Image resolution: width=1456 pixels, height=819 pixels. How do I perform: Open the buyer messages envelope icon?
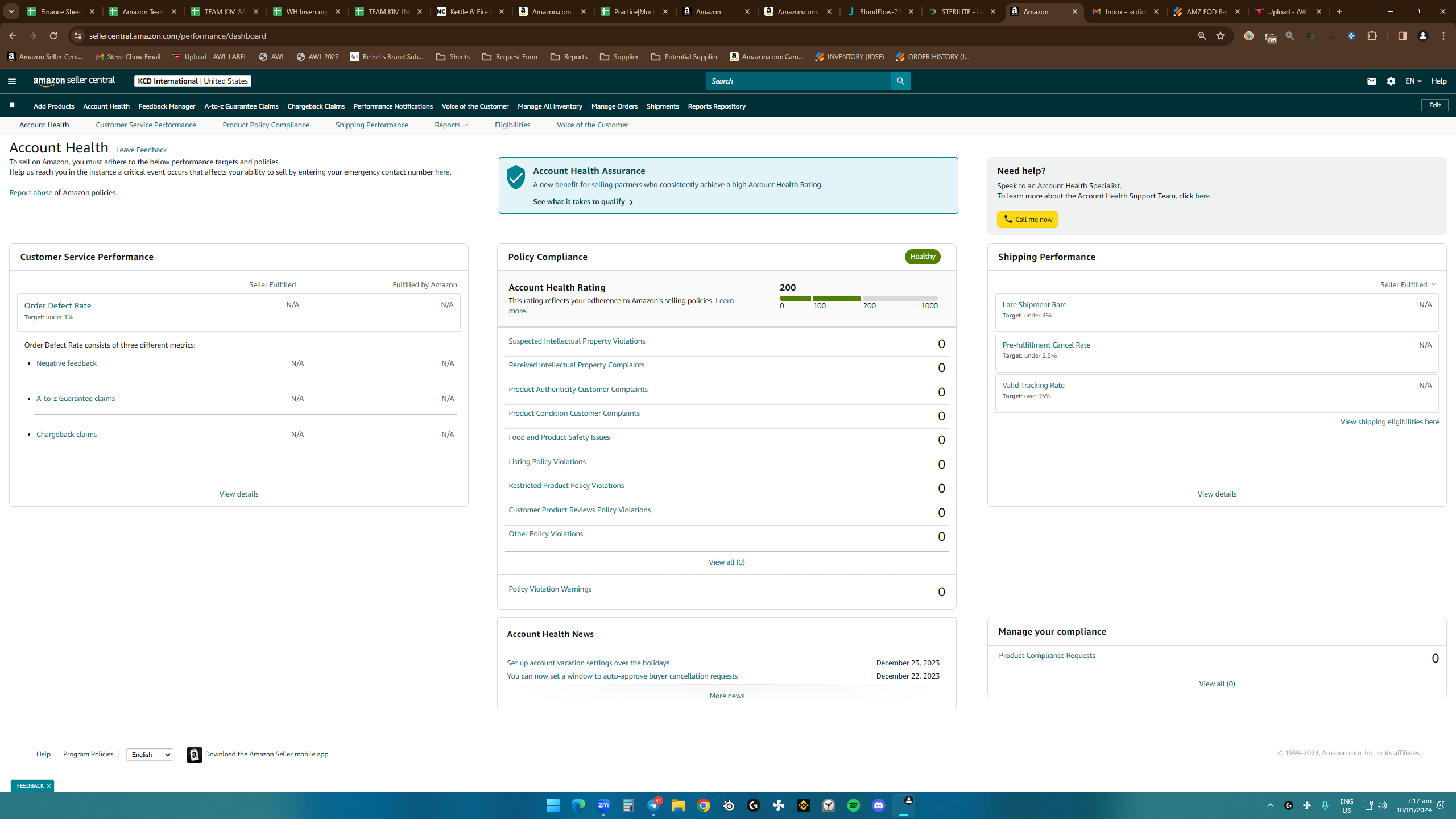tap(1371, 81)
